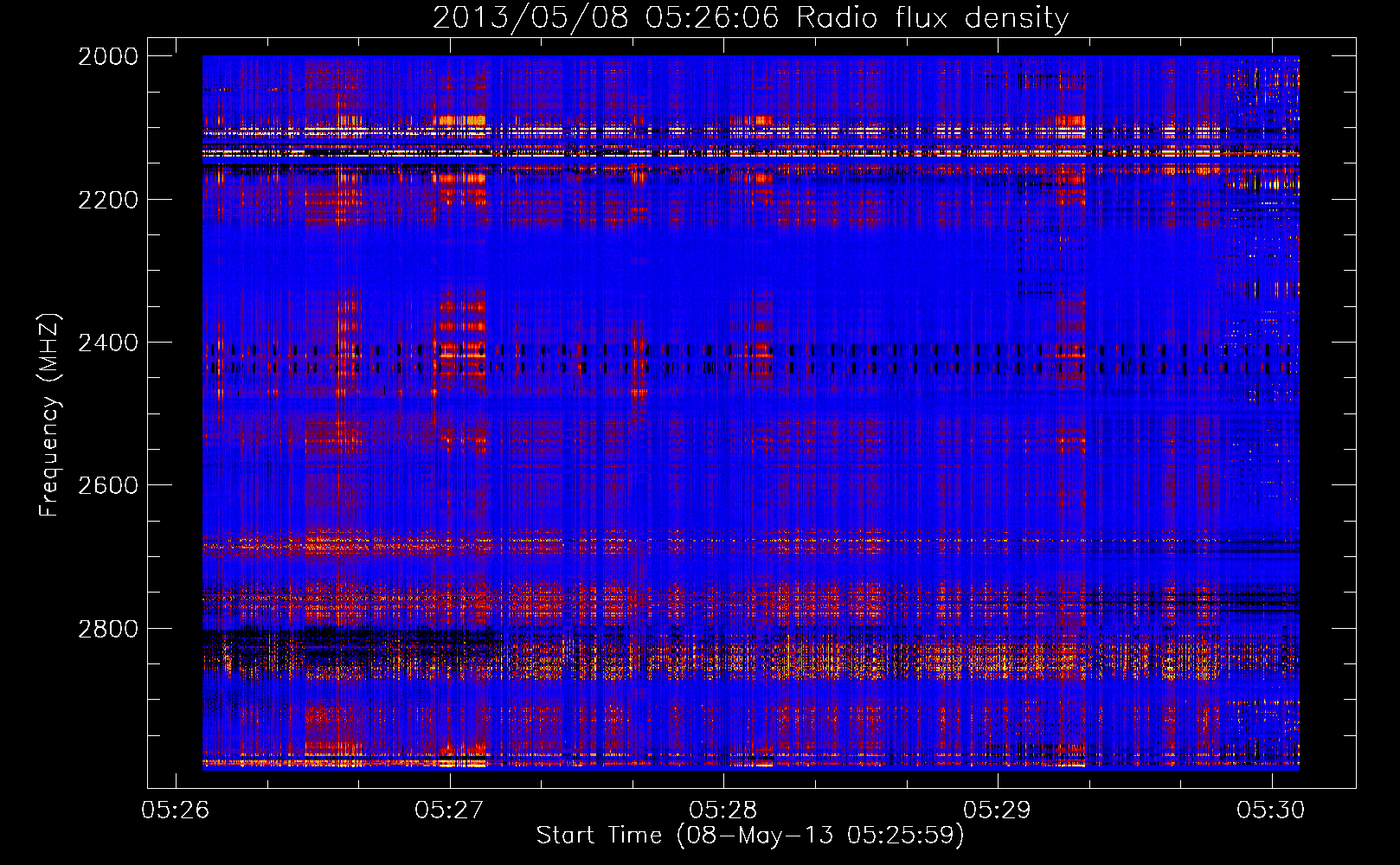Click the 05:28 time tick label
This screenshot has width=1400, height=865.
coord(723,810)
